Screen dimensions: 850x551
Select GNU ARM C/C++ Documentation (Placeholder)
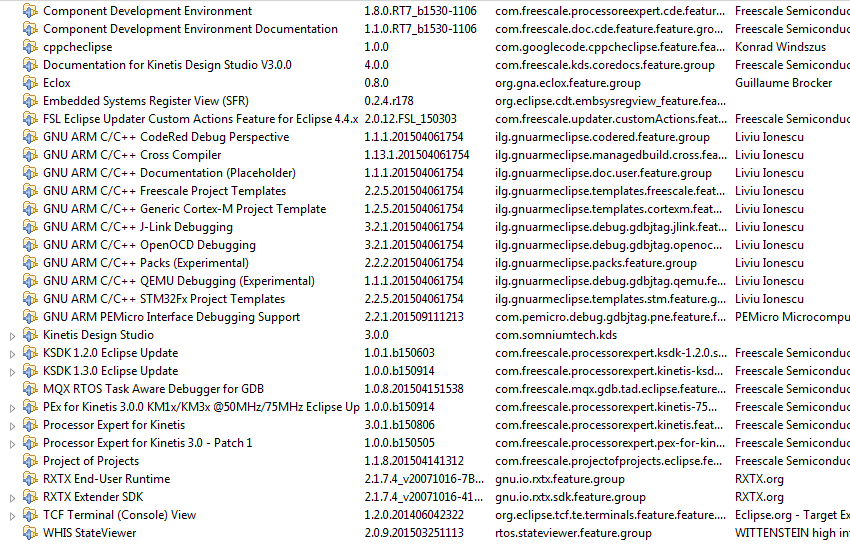(x=169, y=173)
